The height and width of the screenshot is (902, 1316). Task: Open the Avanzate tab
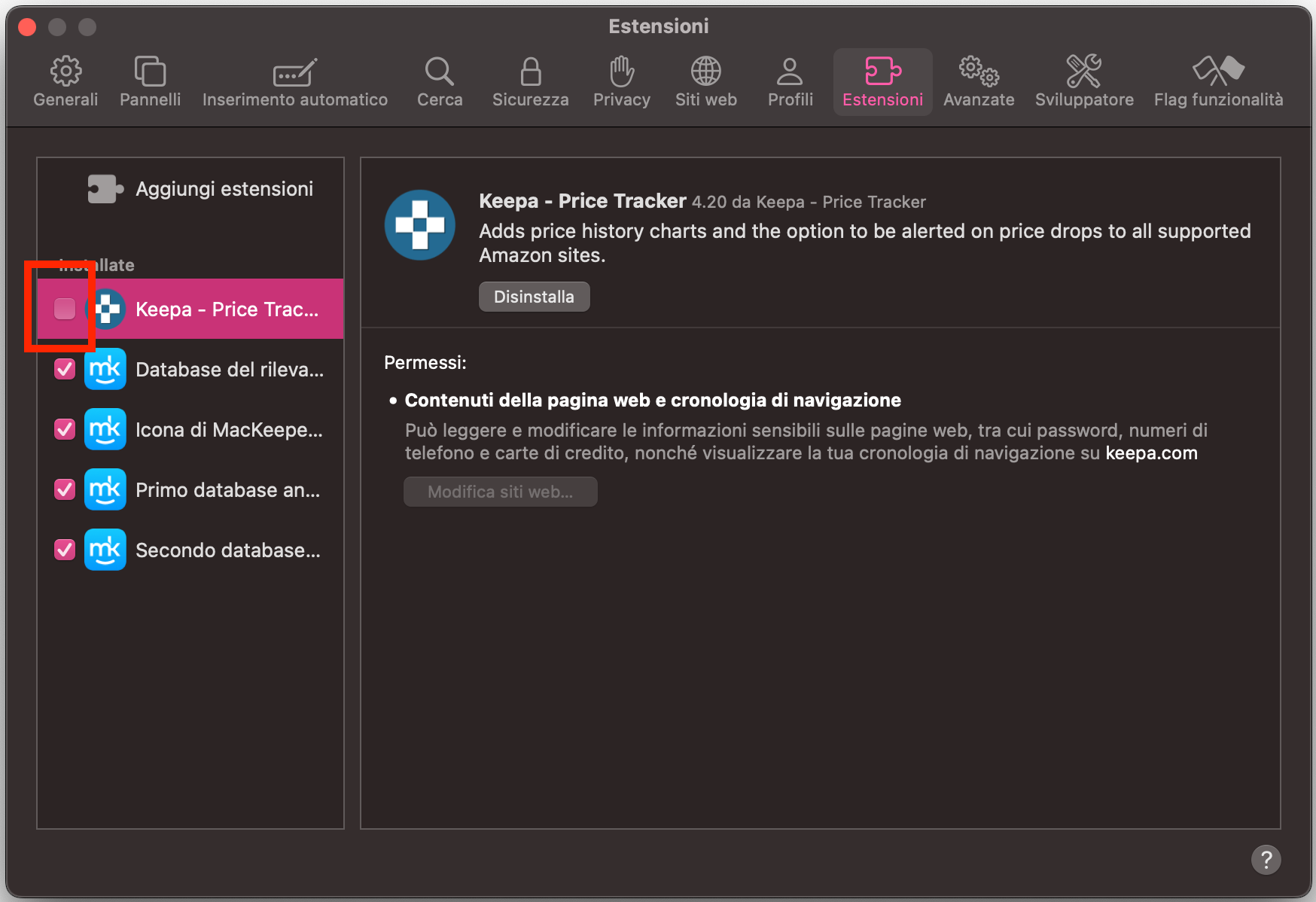[x=979, y=81]
